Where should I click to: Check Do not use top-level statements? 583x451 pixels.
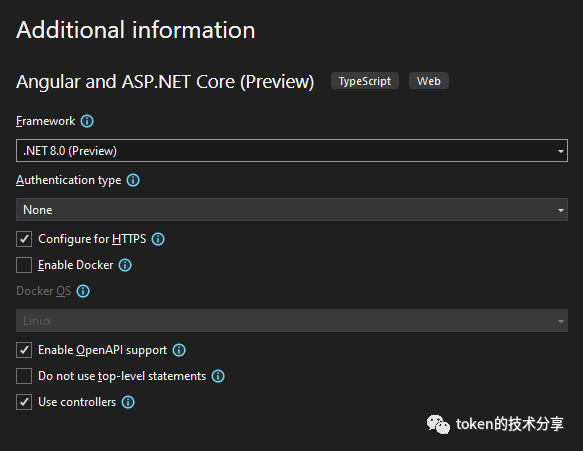[24, 376]
